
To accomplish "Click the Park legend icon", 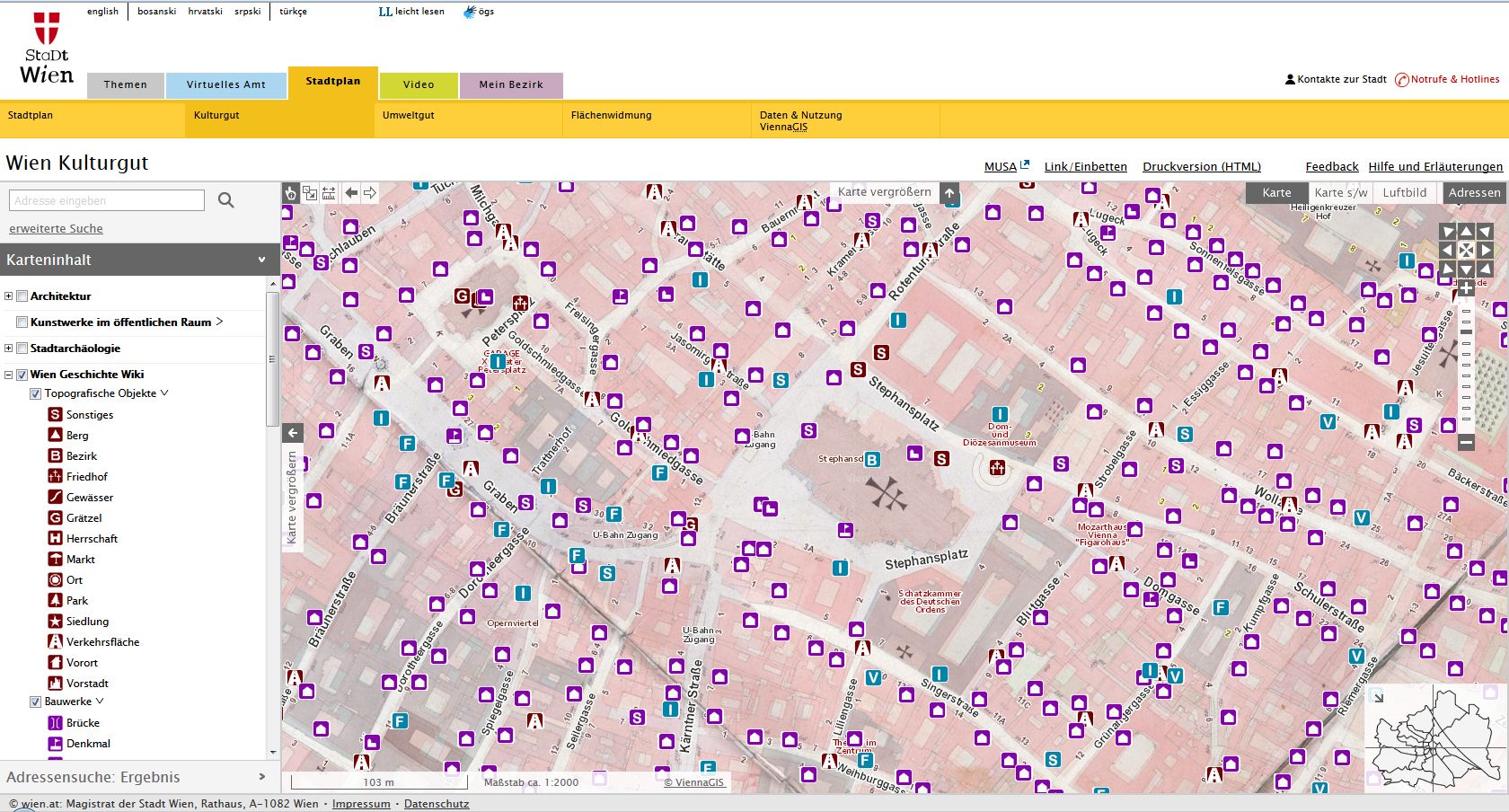I will click(x=55, y=600).
